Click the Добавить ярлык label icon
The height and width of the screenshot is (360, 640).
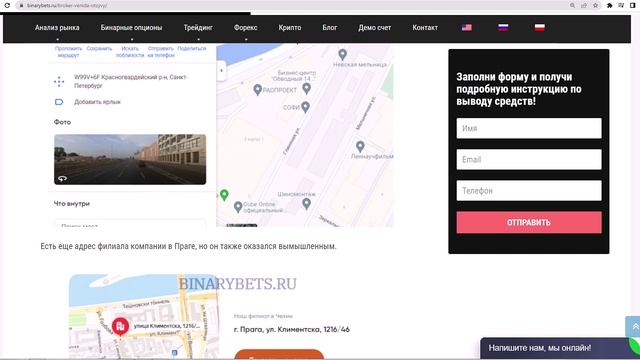(x=59, y=102)
